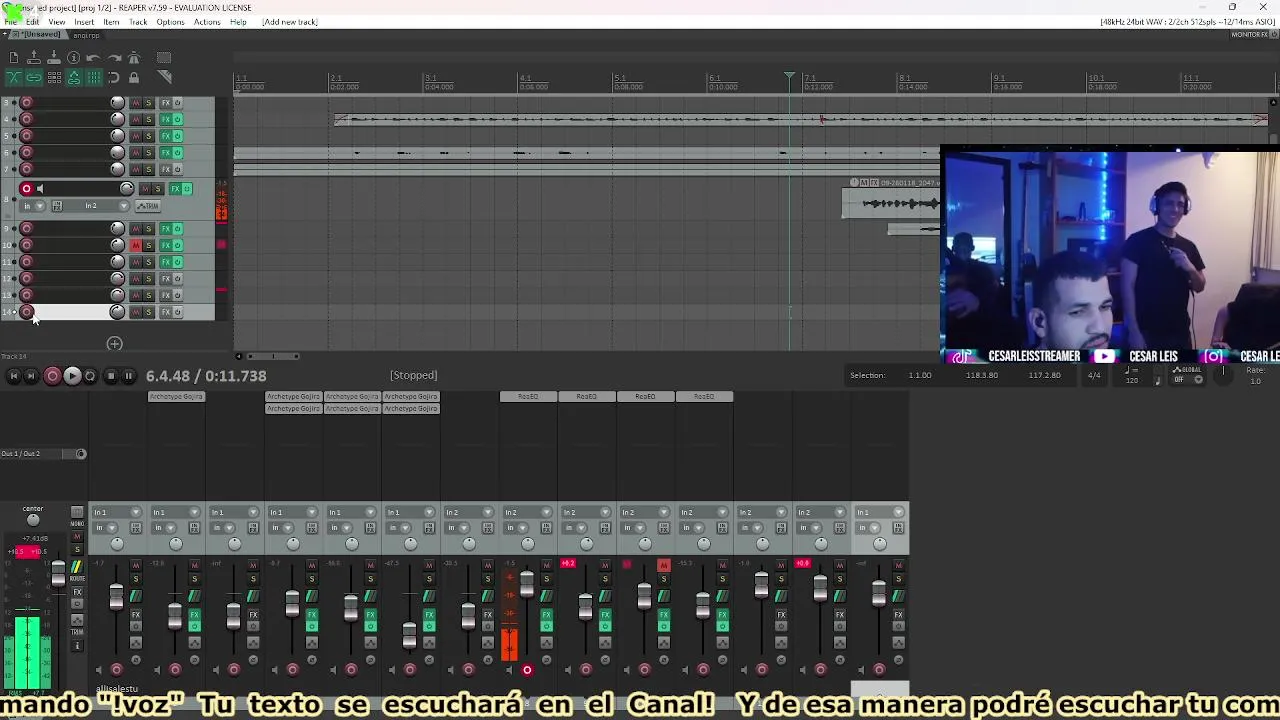Open armed mixer channel In 2 dropdown
The width and height of the screenshot is (1280, 720).
[528, 513]
